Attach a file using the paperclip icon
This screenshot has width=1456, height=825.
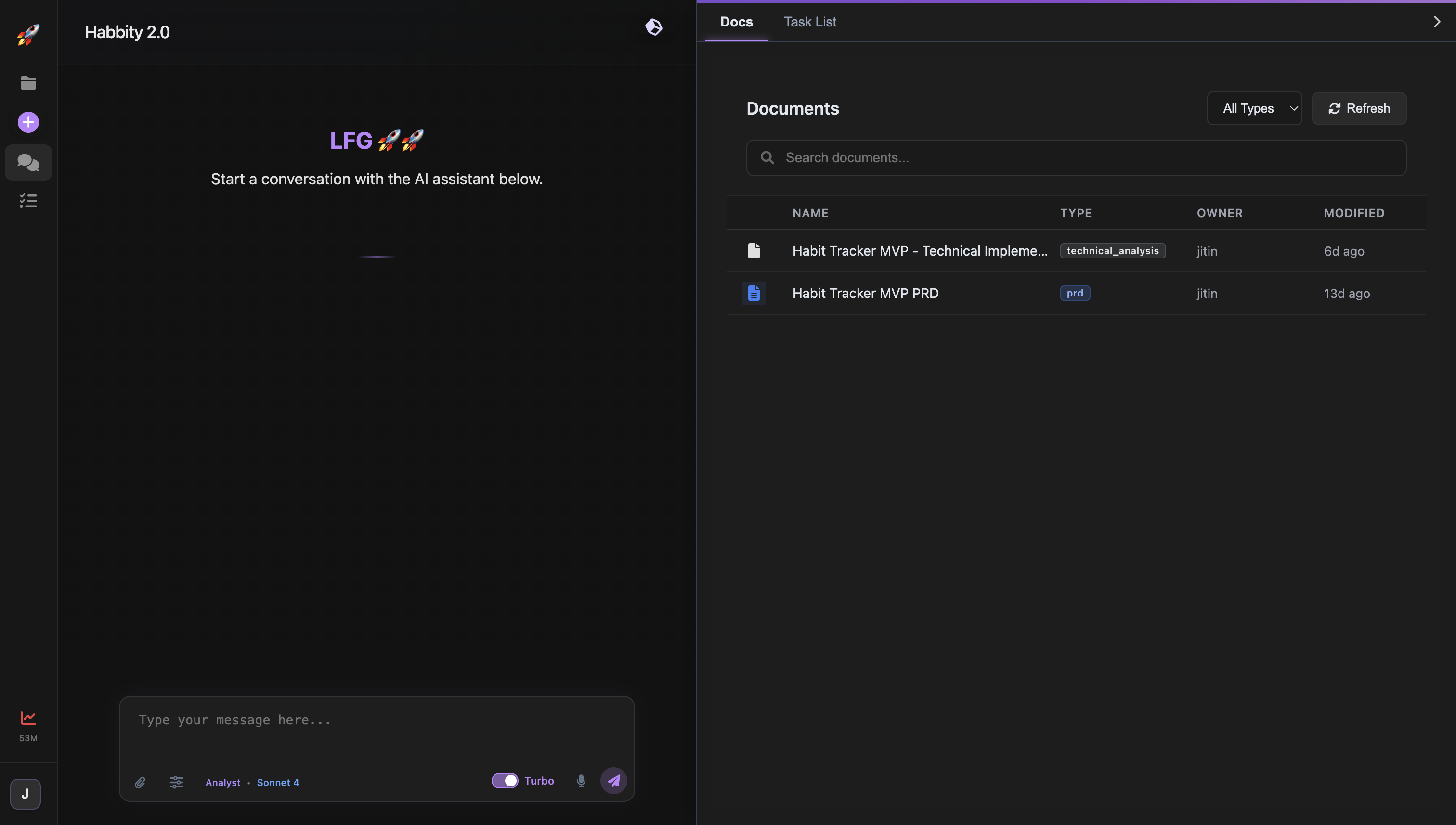[141, 782]
